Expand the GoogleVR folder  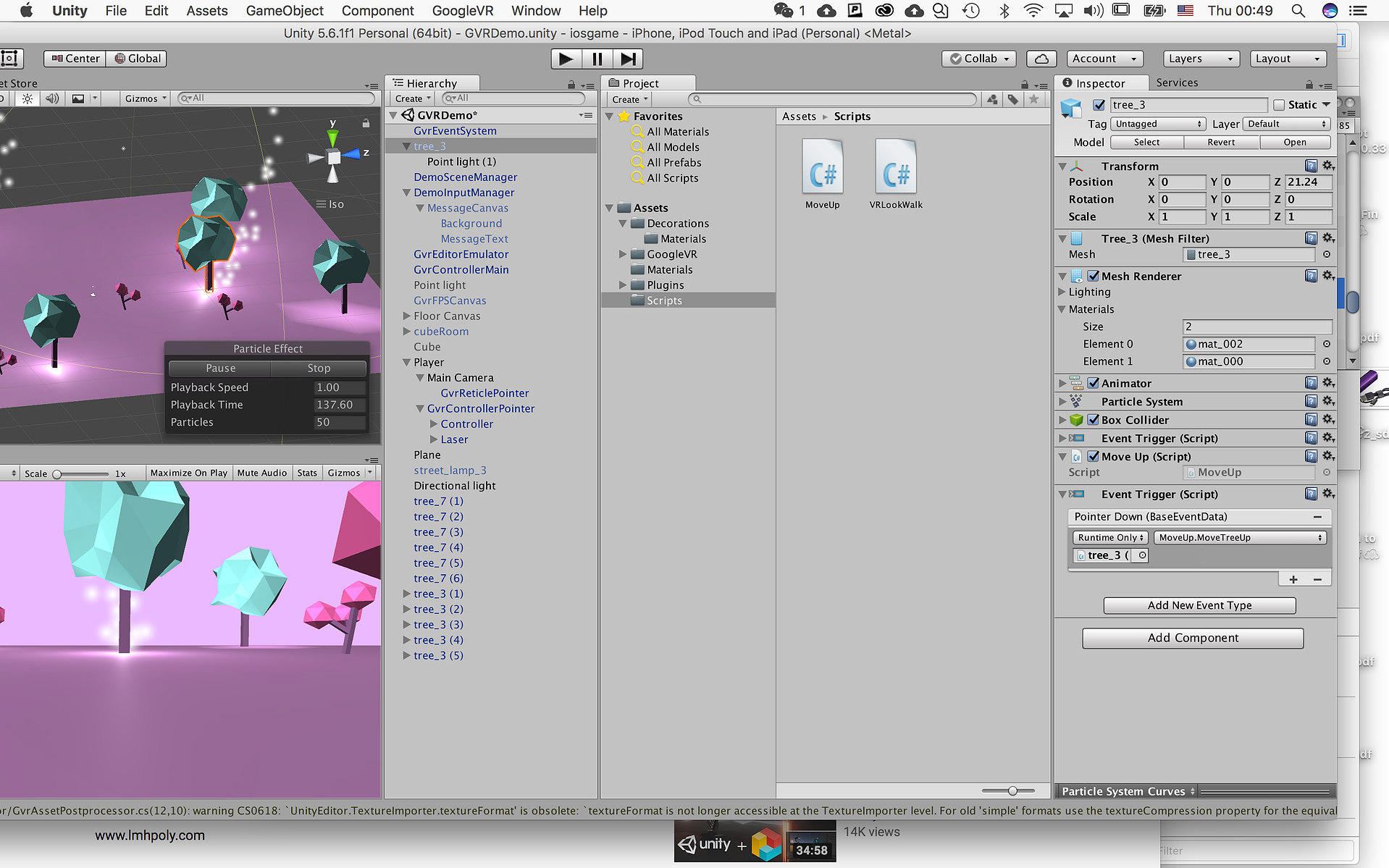(623, 254)
